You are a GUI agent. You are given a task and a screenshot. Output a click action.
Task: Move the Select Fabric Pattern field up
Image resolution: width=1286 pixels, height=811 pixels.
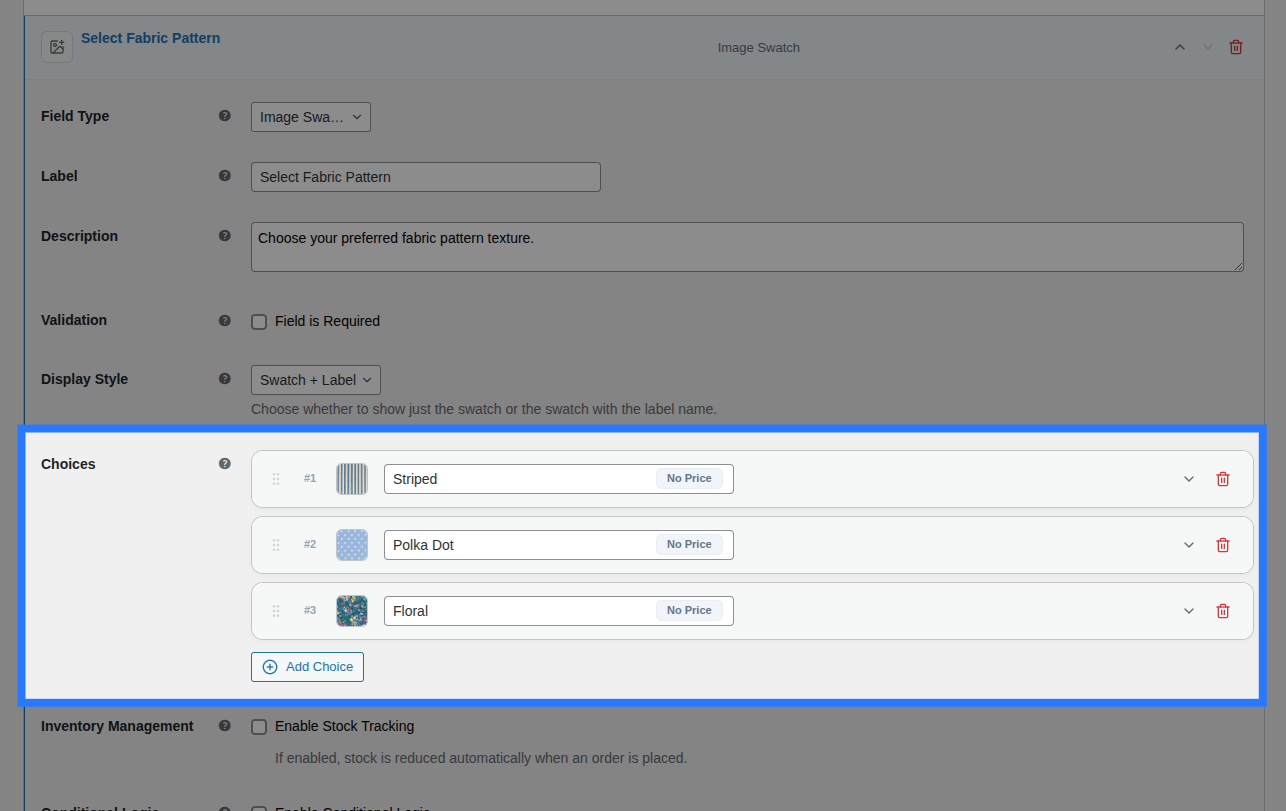1180,47
